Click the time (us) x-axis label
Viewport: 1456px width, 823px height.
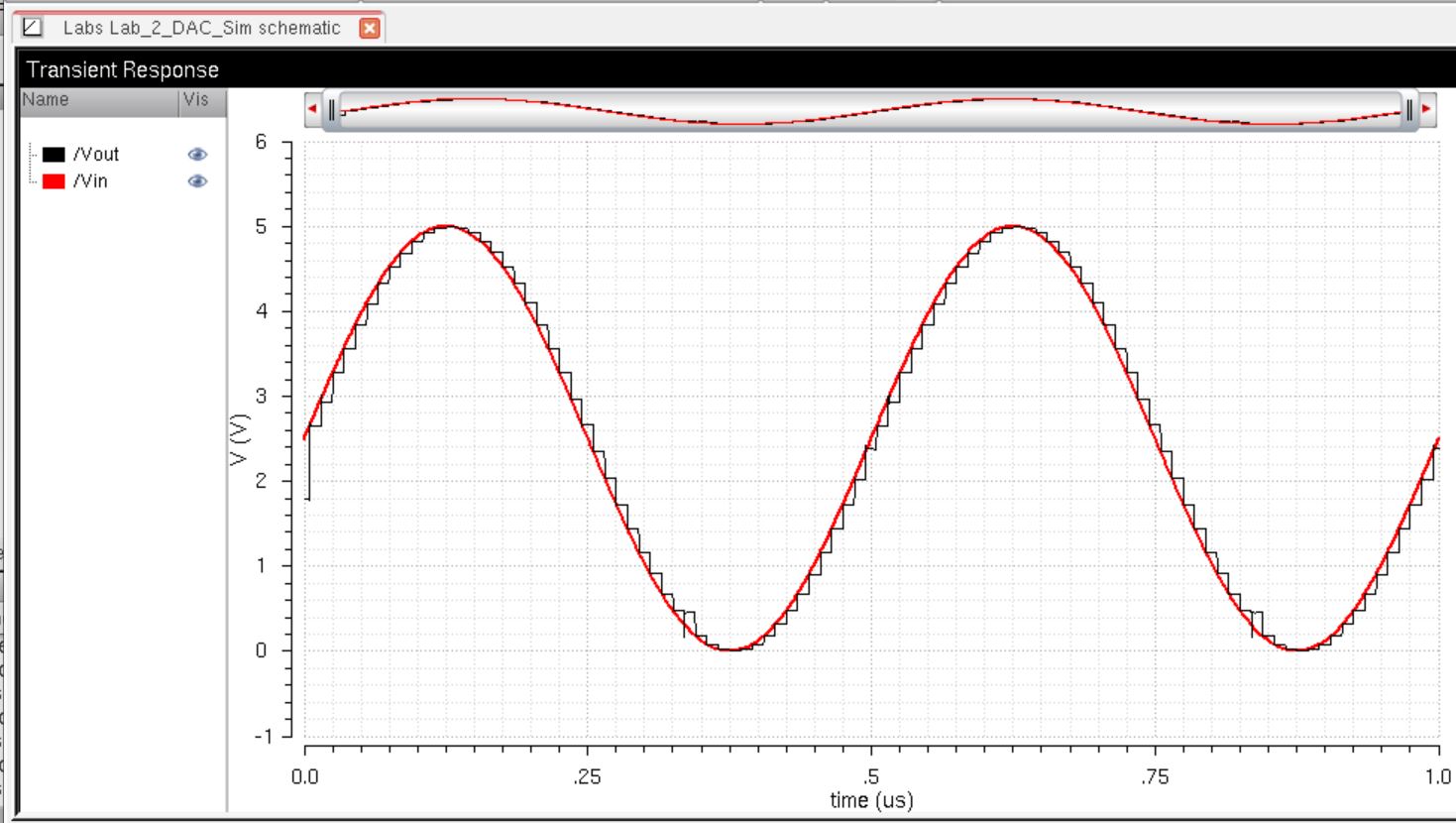click(871, 801)
